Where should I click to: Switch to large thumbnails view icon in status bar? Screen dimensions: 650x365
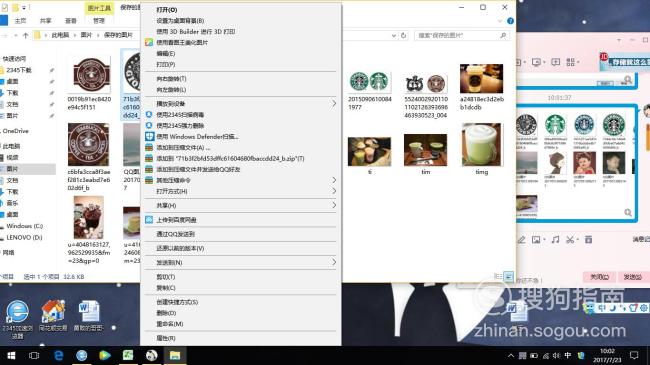coord(508,276)
